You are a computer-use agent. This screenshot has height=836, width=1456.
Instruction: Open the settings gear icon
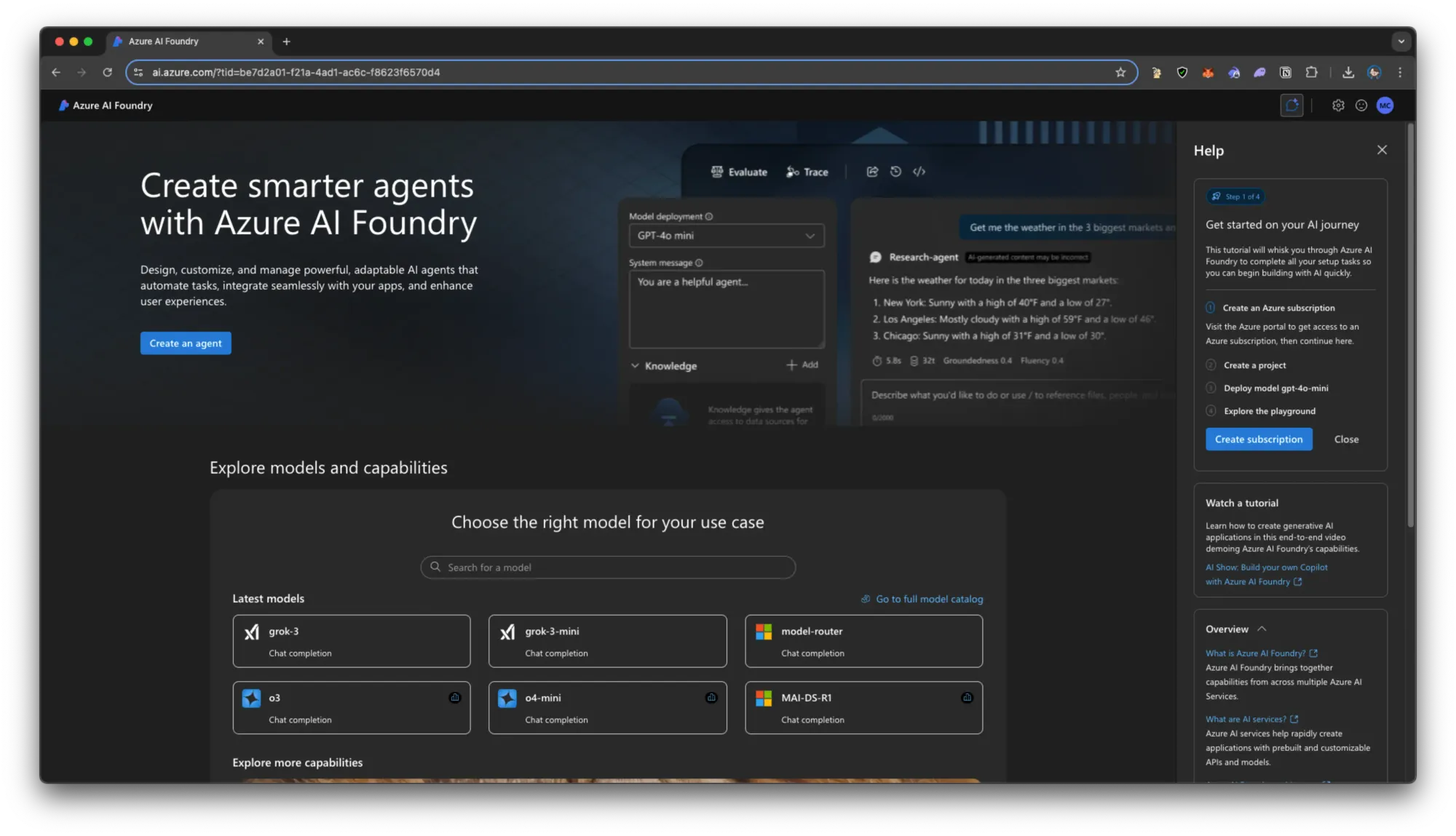pos(1338,106)
